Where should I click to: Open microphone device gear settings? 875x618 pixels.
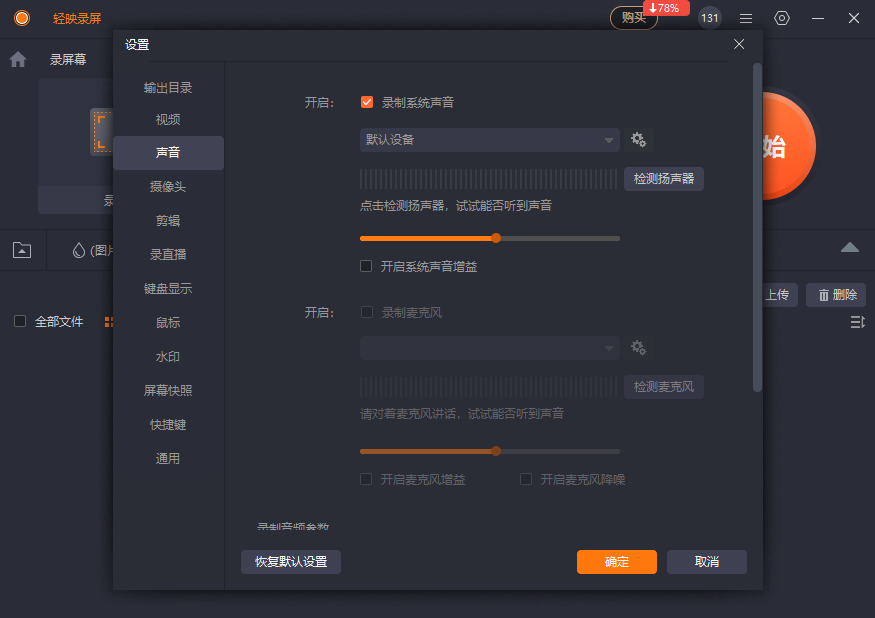tap(638, 348)
